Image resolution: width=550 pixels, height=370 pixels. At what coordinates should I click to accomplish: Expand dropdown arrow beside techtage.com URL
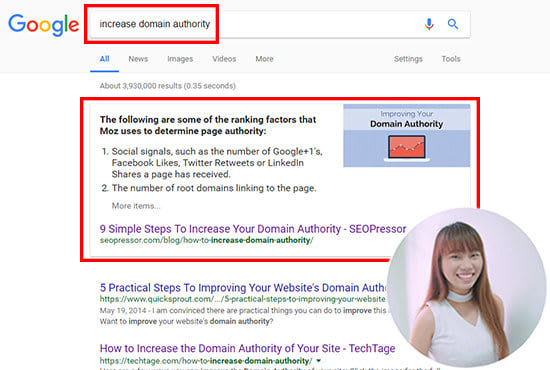(318, 361)
